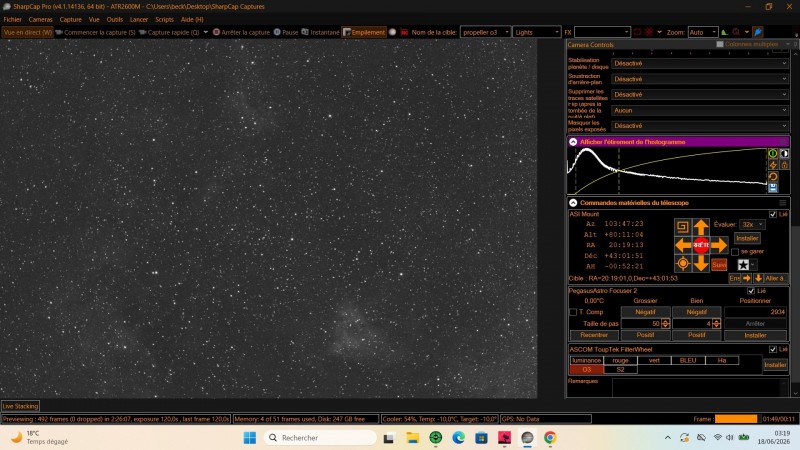Open the Stabilisation planète / disque dropdown

700,63
